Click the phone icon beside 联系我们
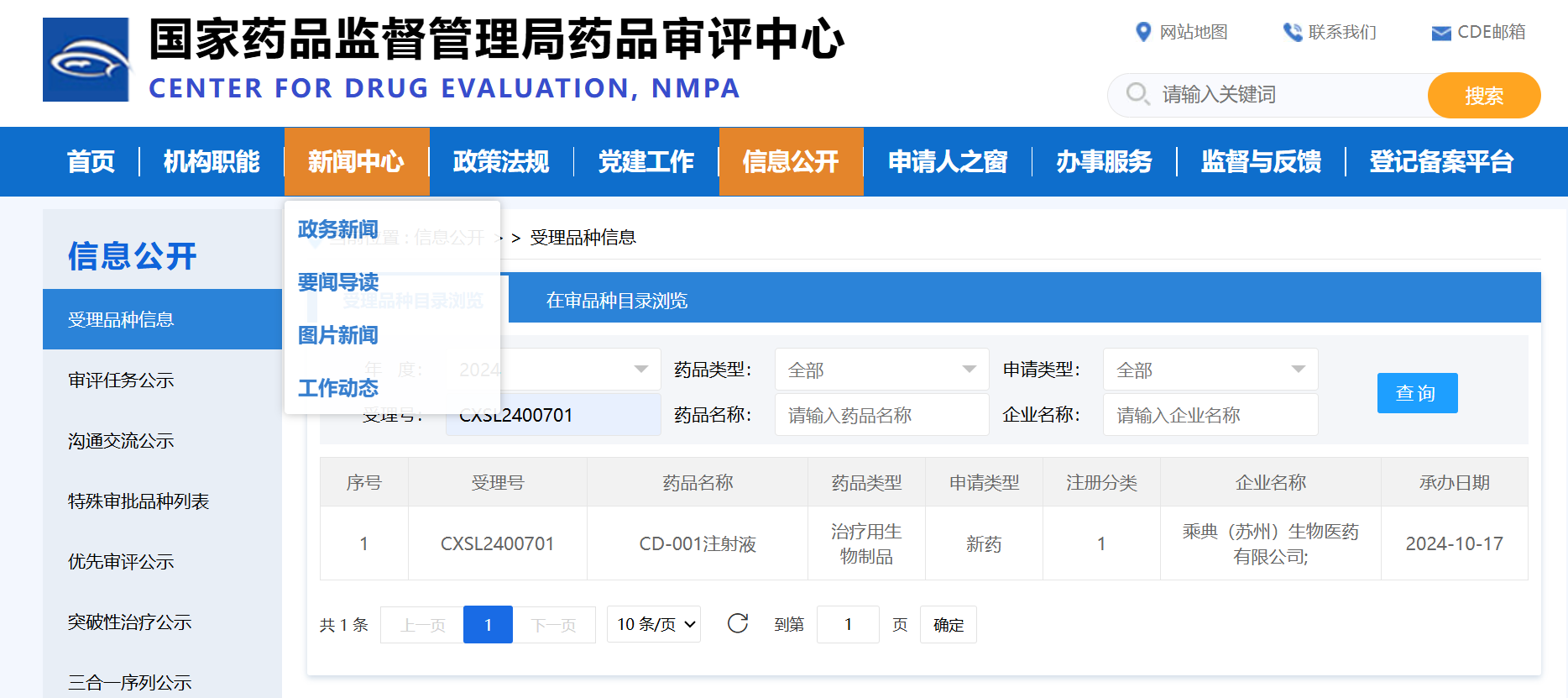This screenshot has width=1568, height=698. coord(1292,32)
